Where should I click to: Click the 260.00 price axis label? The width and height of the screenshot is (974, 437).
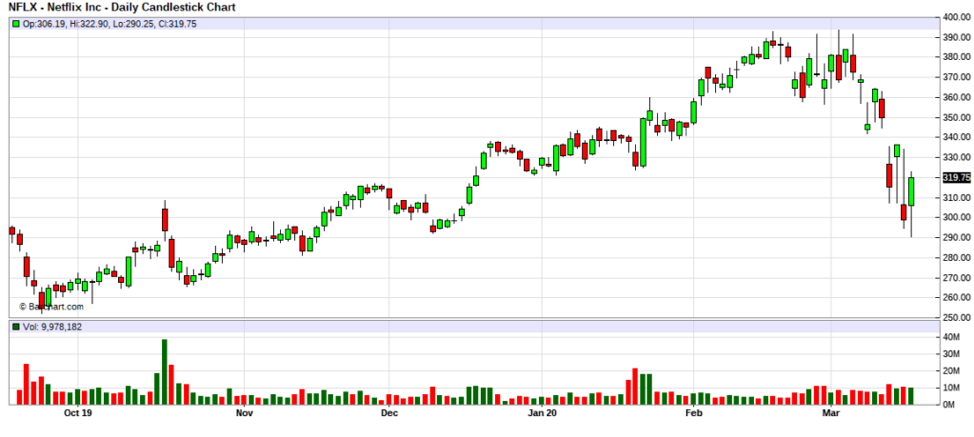[957, 297]
